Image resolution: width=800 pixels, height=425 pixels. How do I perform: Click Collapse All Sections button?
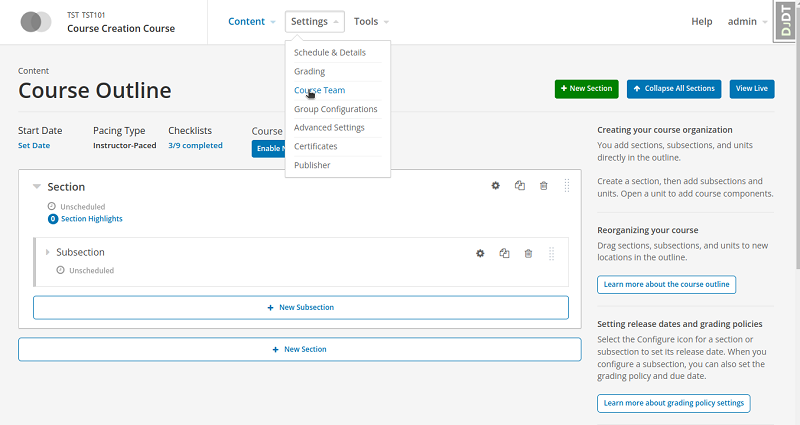click(673, 89)
